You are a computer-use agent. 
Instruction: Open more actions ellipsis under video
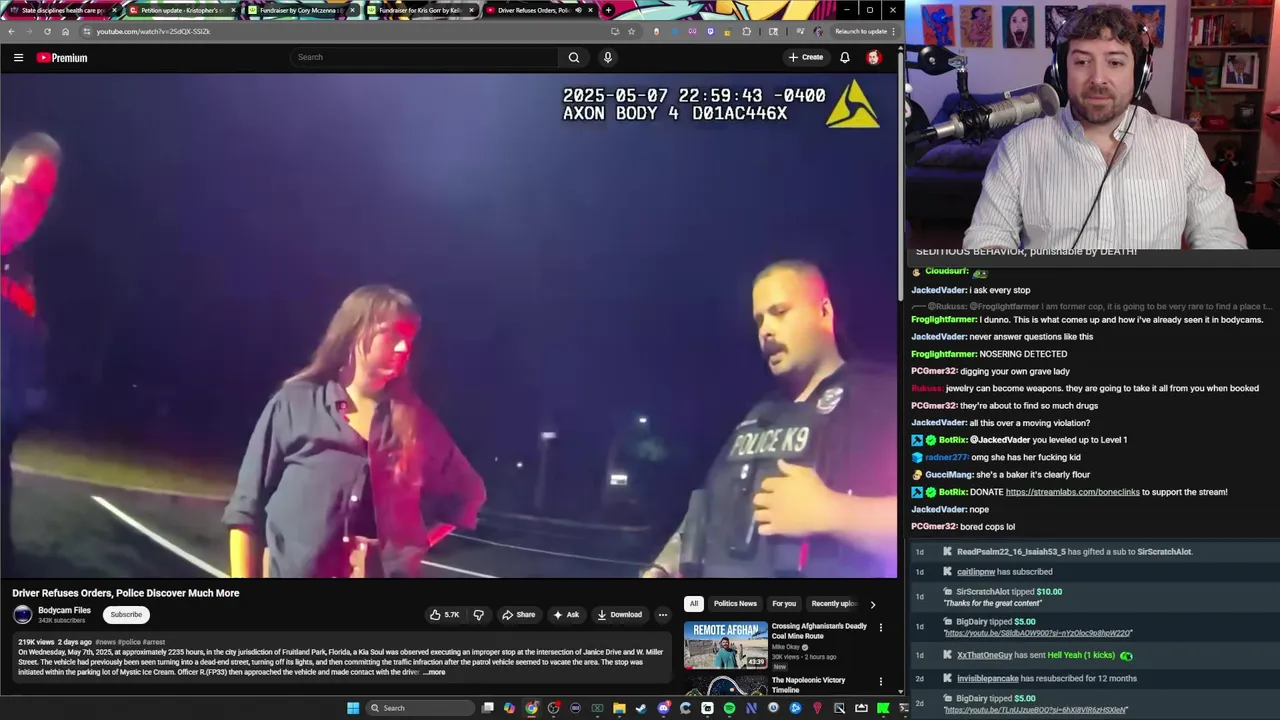point(662,614)
